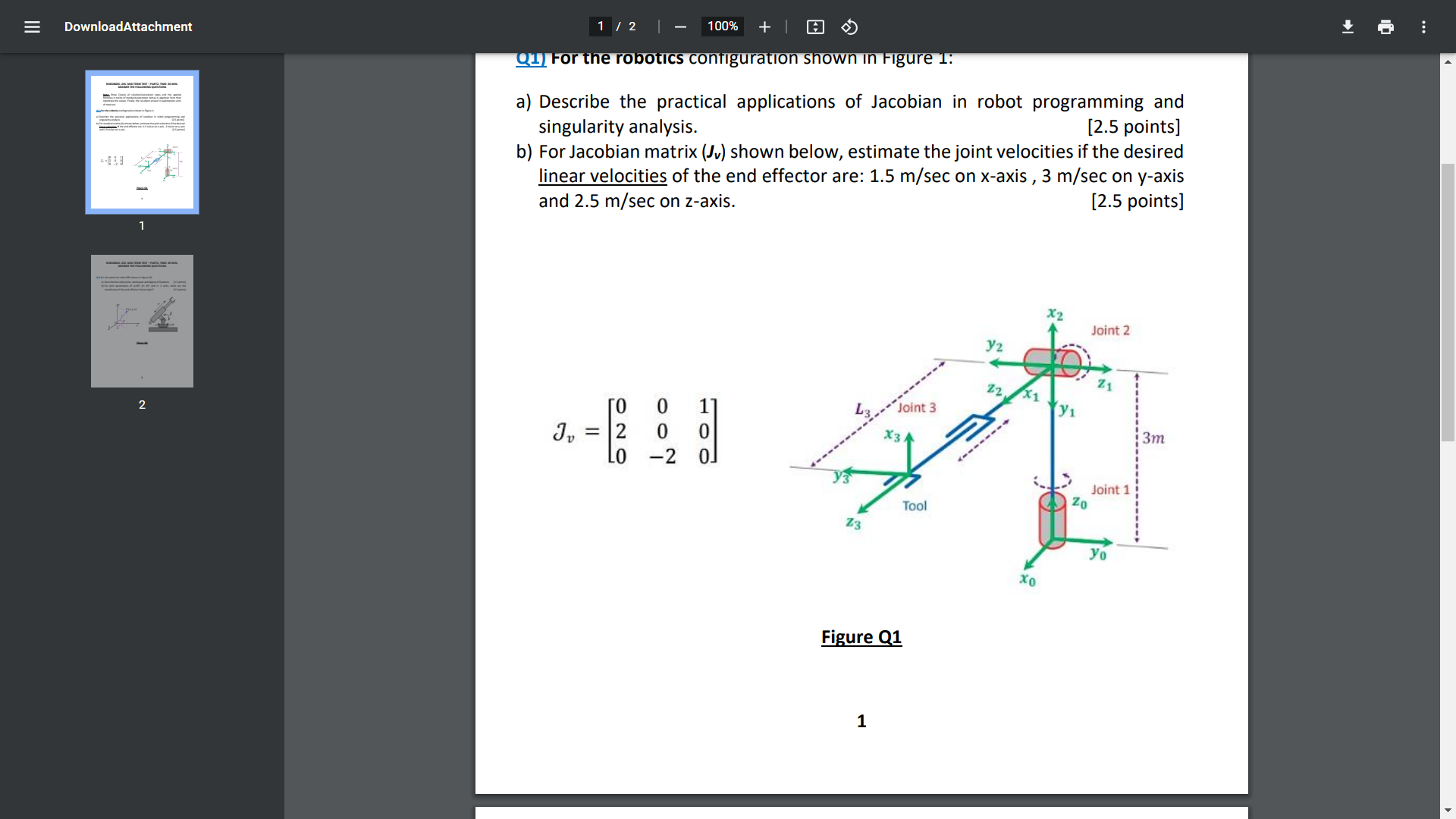Click the scrollbar down arrow

tap(1448, 810)
